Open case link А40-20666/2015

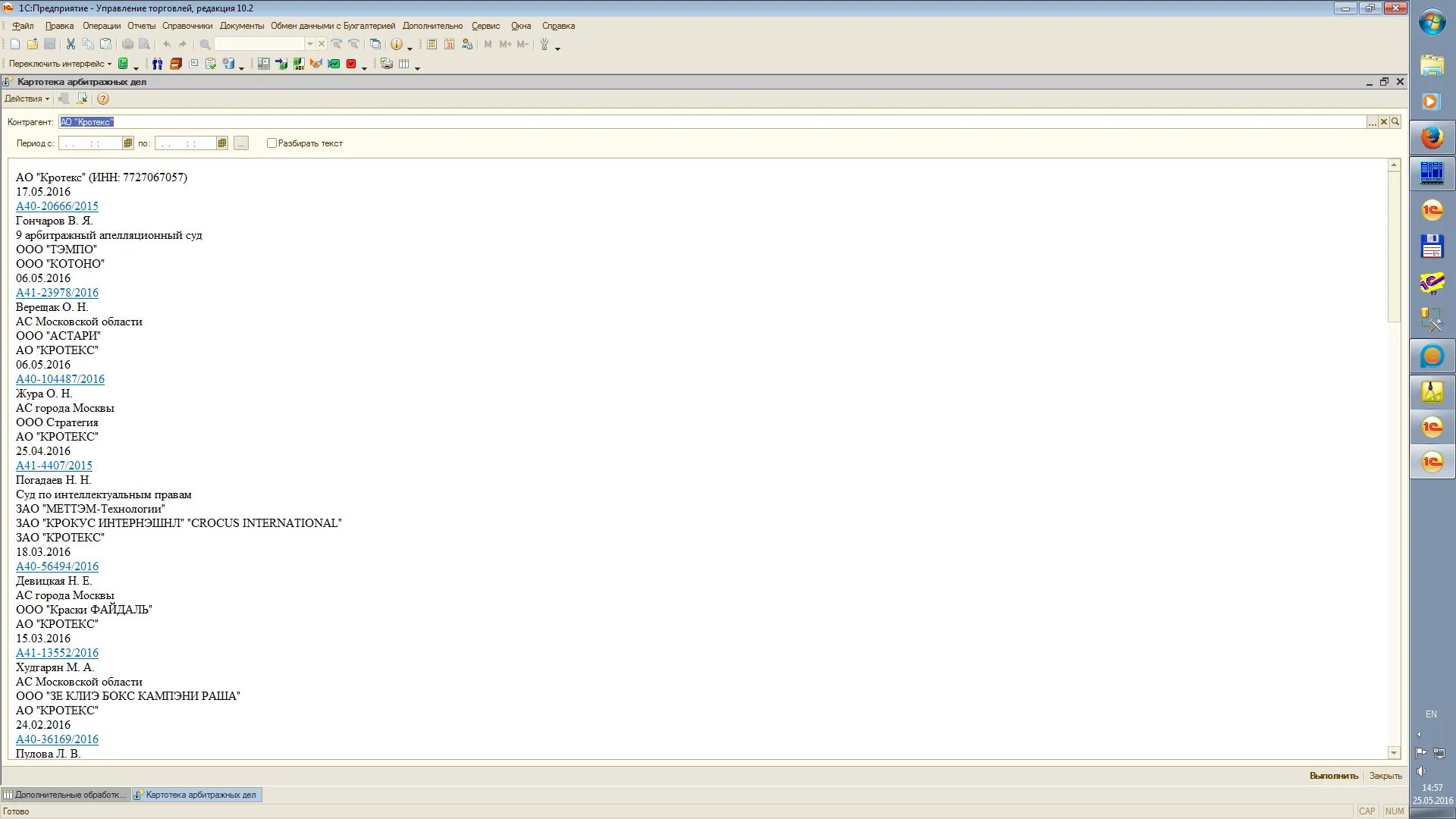point(57,206)
